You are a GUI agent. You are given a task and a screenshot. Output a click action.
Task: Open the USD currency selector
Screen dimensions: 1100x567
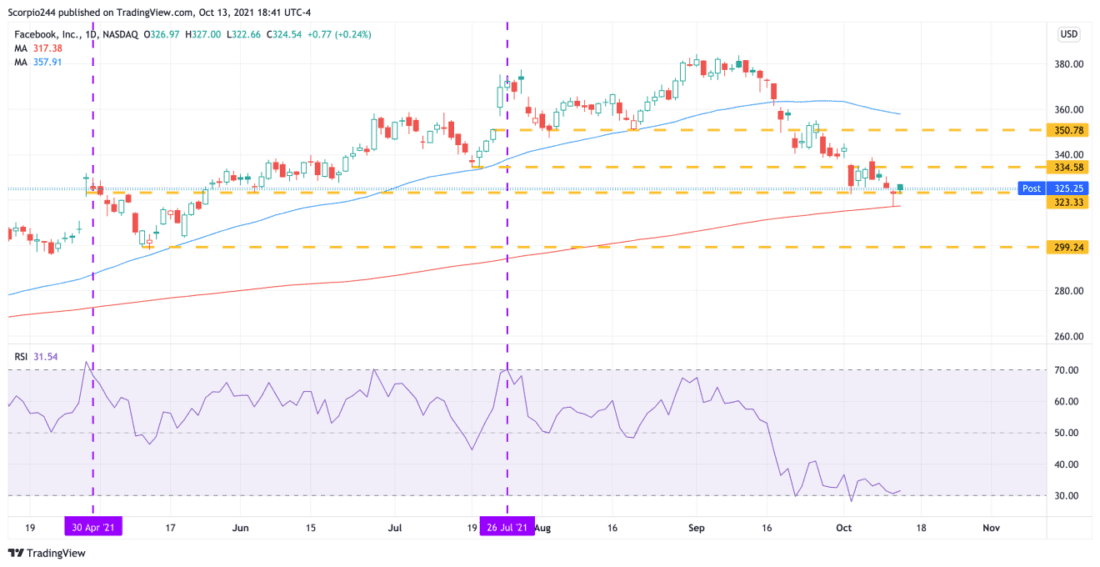pos(1069,34)
